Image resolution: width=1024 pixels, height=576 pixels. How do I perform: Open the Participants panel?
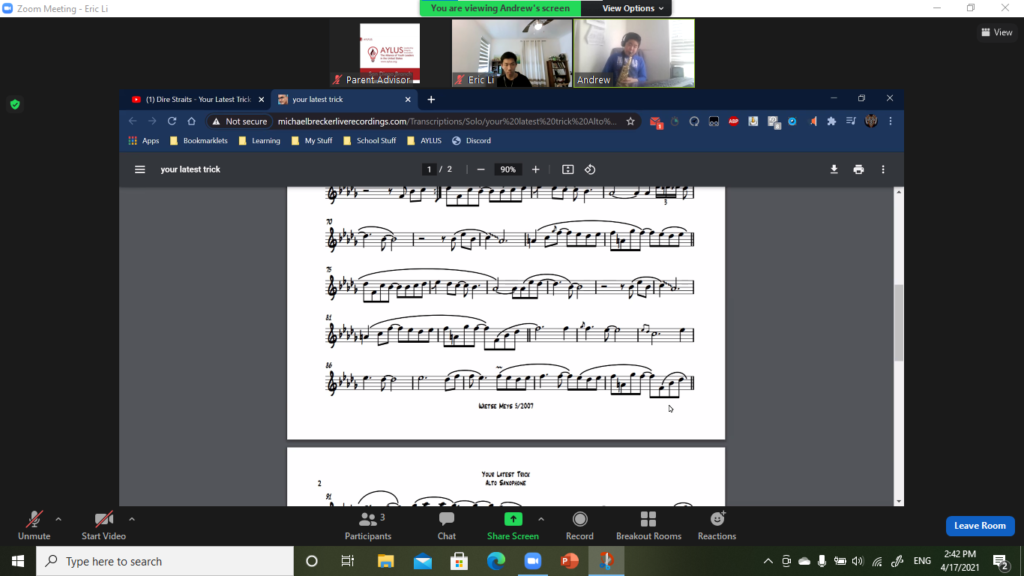pyautogui.click(x=368, y=526)
